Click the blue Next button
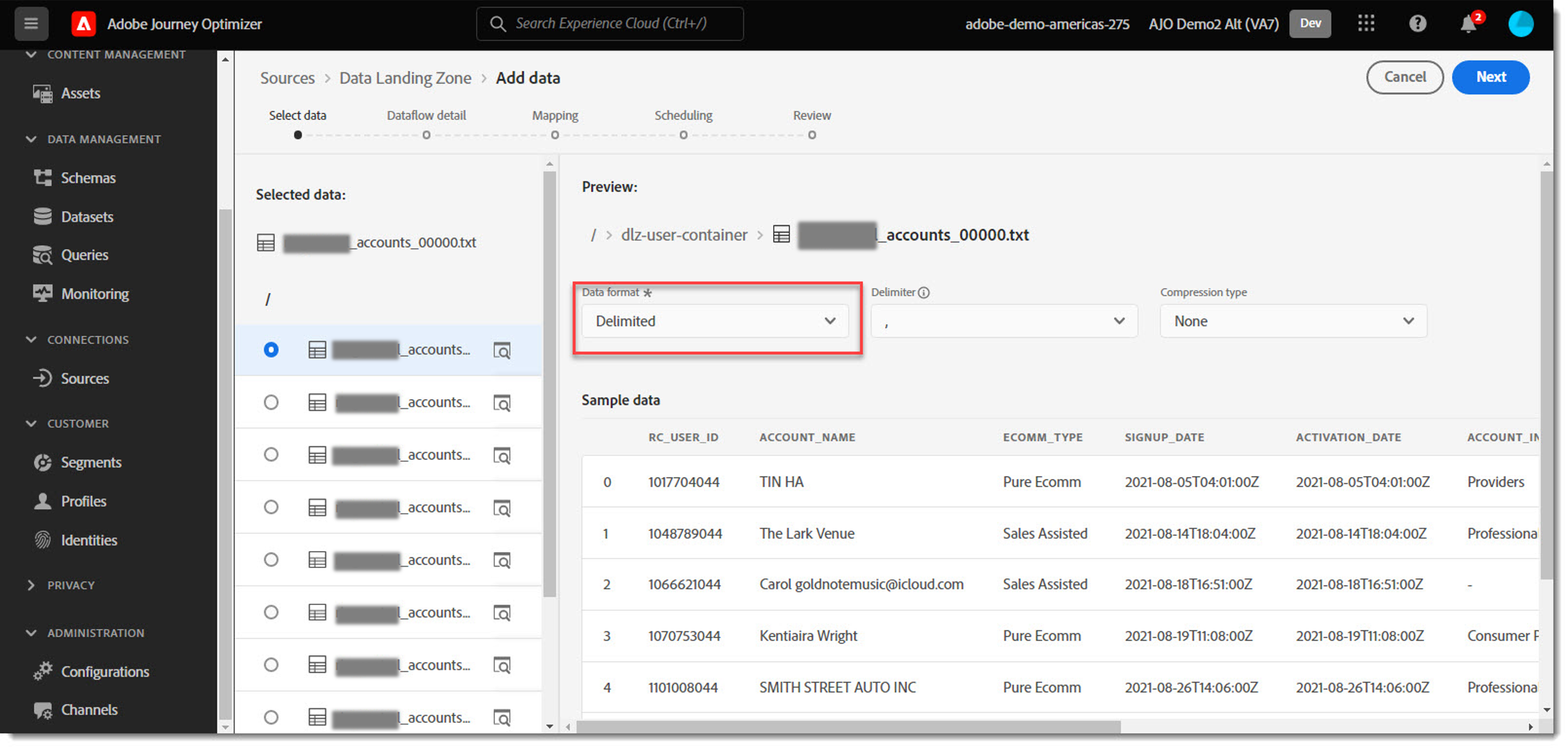1568x748 pixels. click(x=1490, y=77)
